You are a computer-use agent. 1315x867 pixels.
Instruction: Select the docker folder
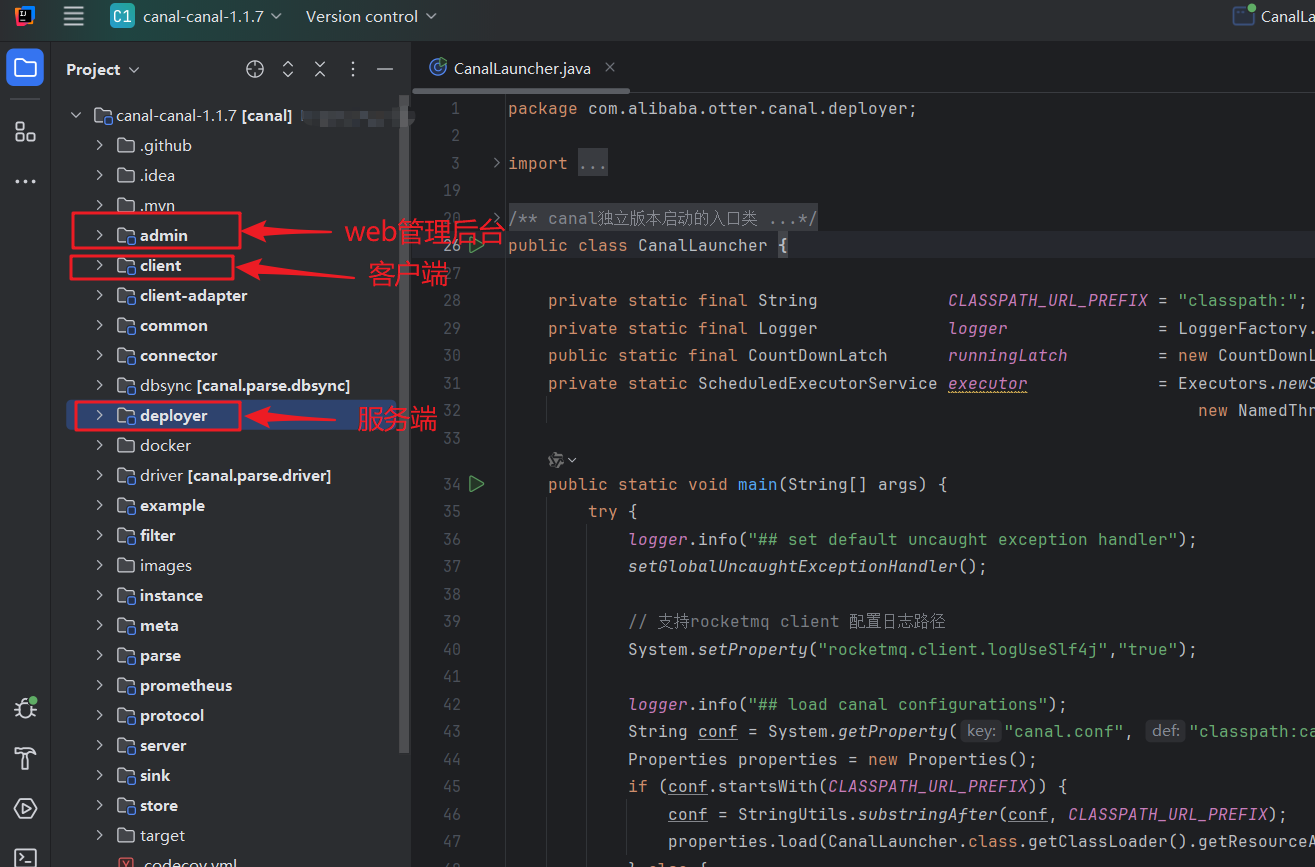click(165, 445)
